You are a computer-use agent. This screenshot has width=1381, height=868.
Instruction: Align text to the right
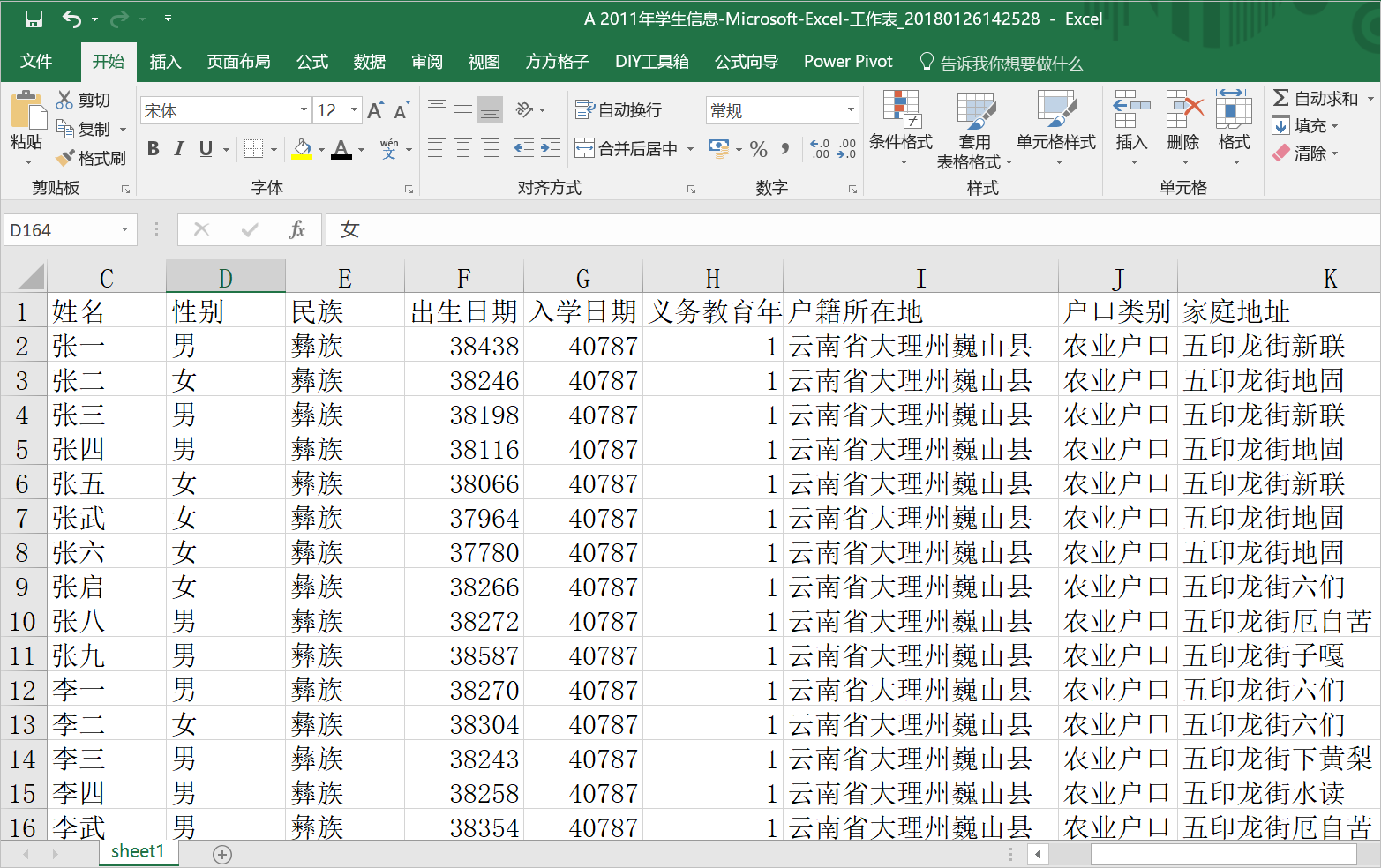coord(490,148)
